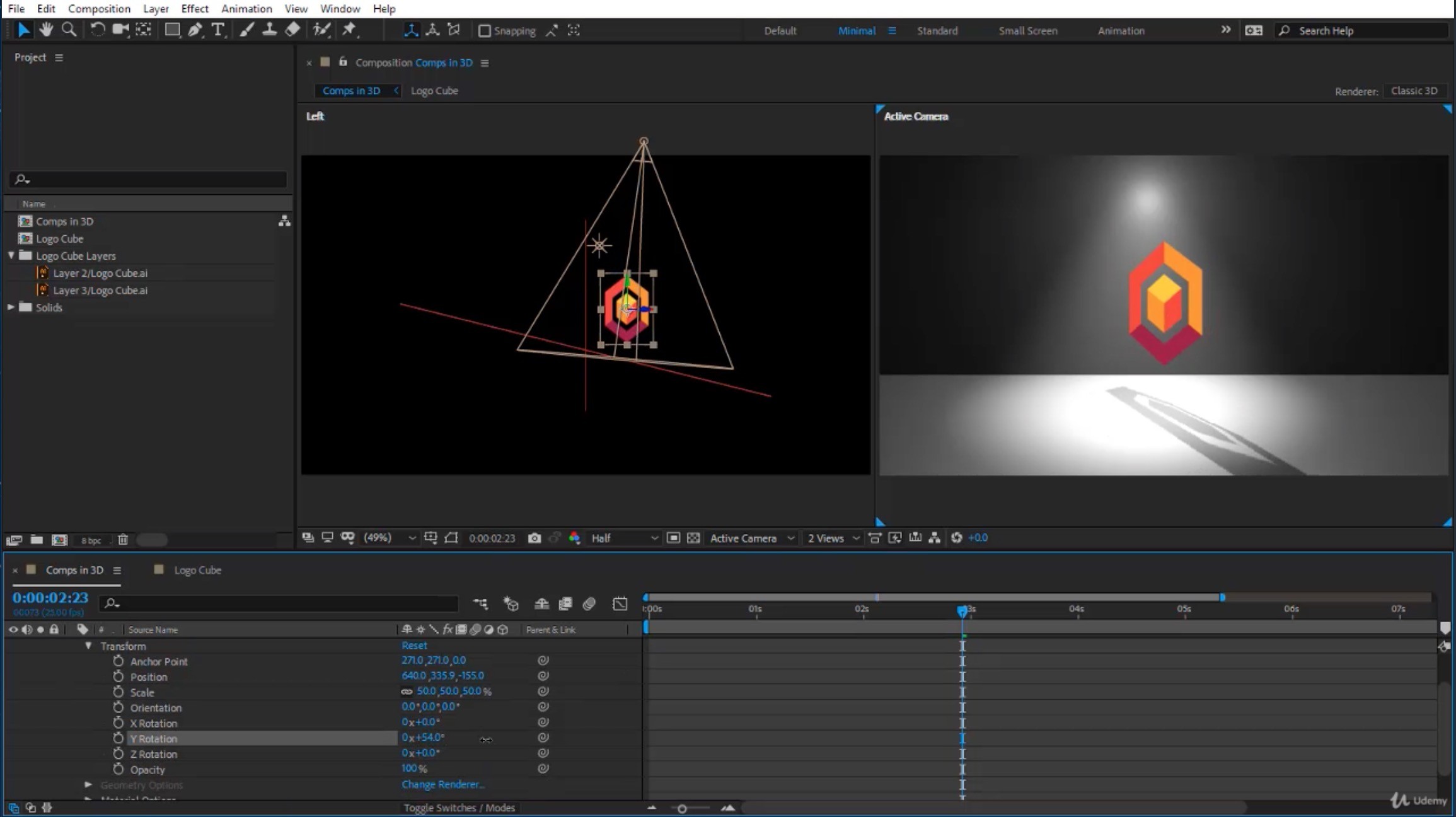Click stopwatch for Position property
Screen dimensions: 1456x817
click(x=118, y=676)
